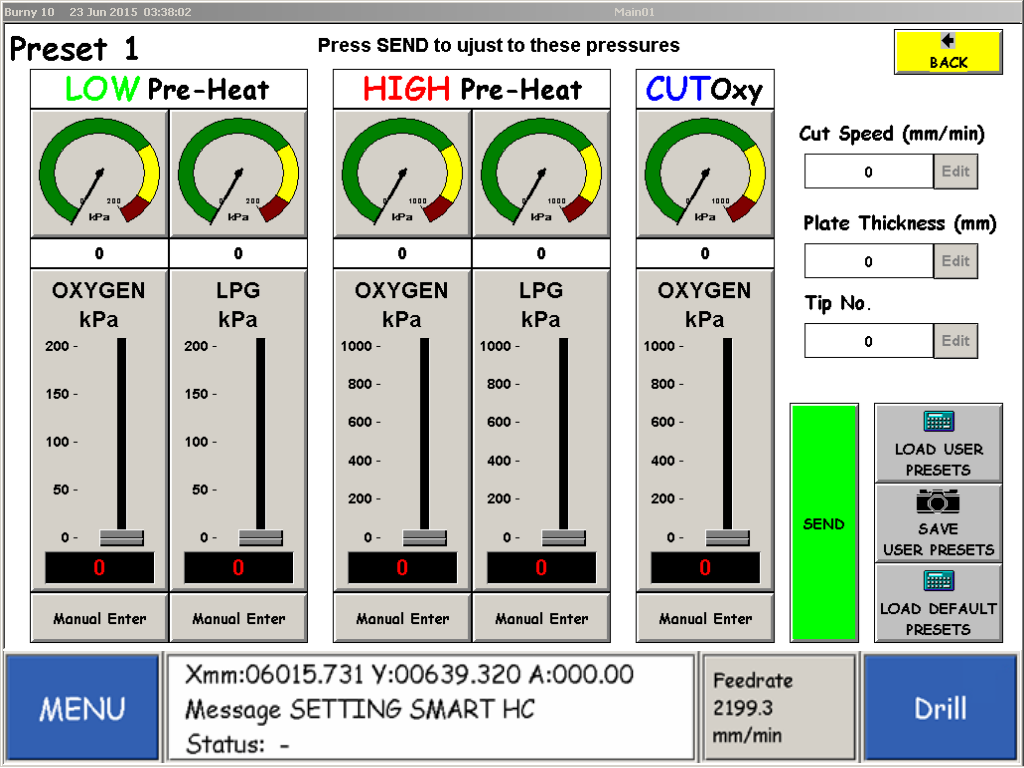
Task: Click the CUTOxy heading
Action: click(705, 89)
